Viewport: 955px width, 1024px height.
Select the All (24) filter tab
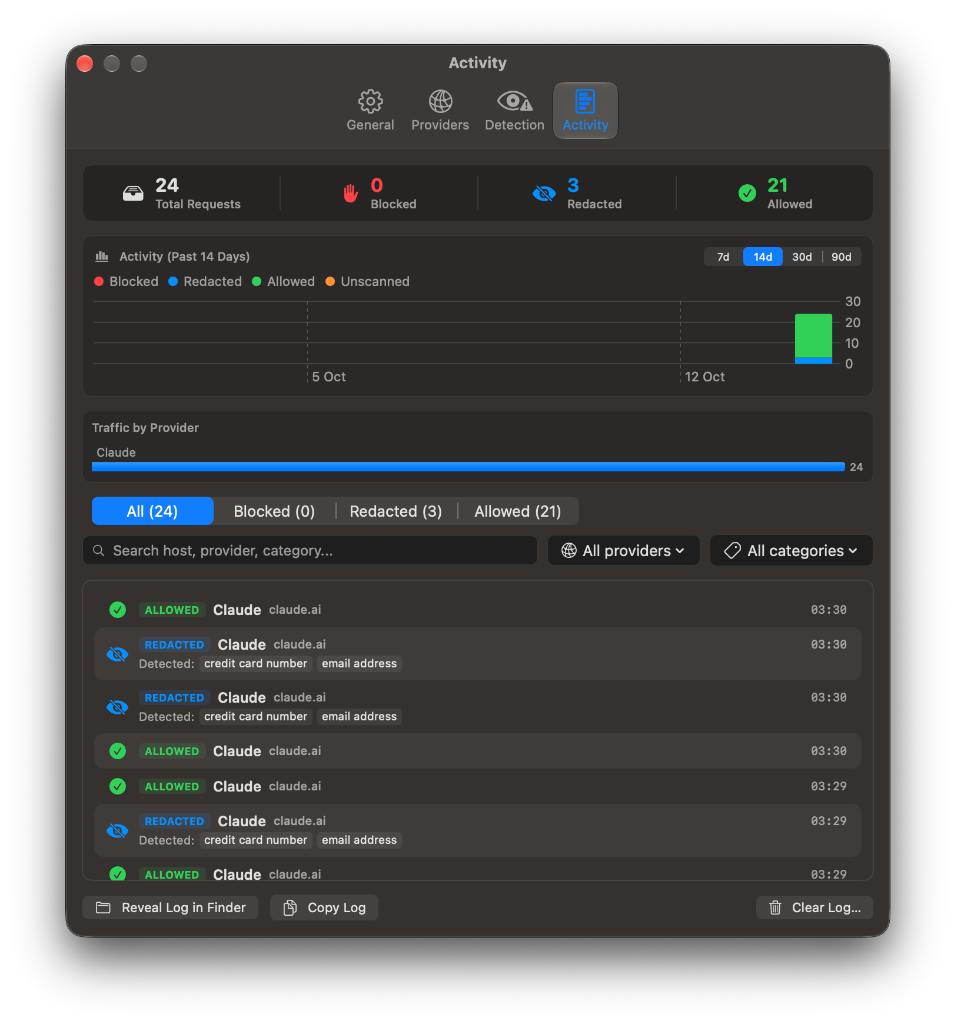coord(152,511)
